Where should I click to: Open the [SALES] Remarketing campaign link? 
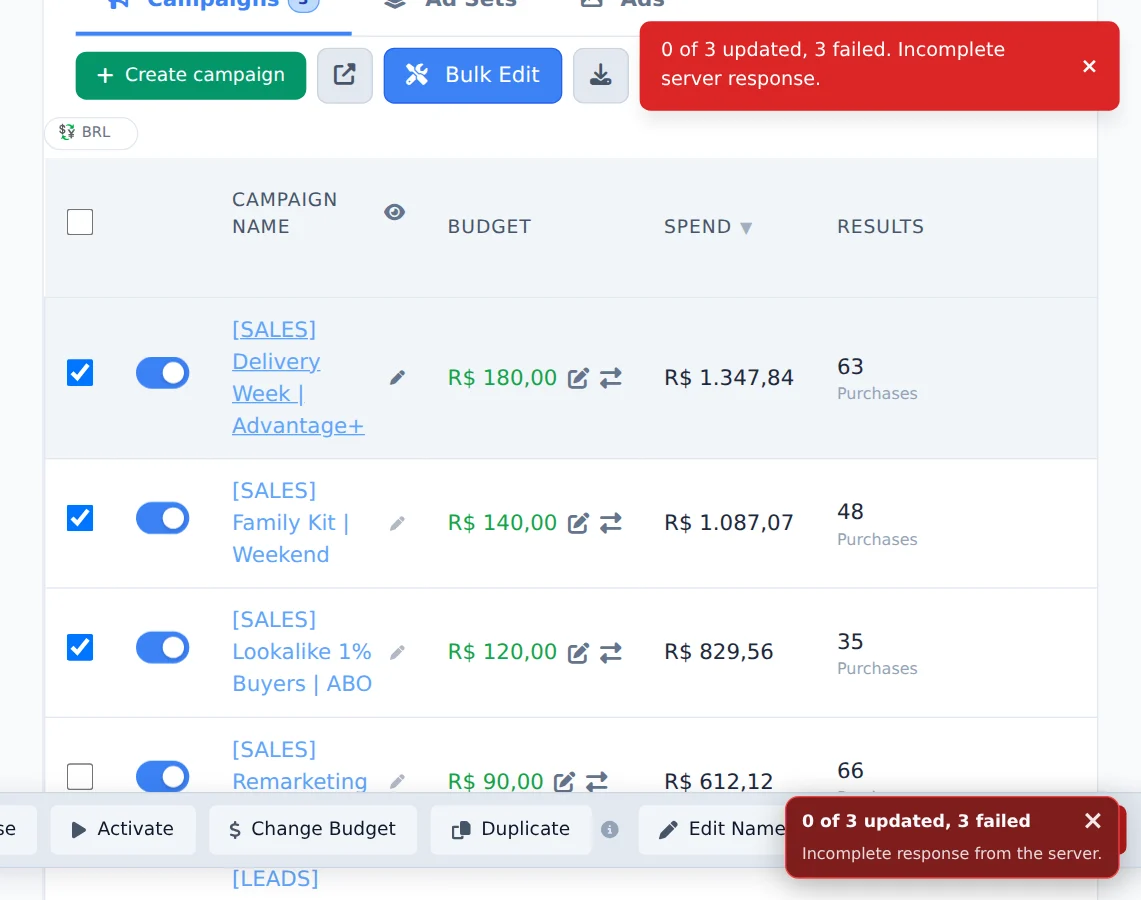coord(300,765)
